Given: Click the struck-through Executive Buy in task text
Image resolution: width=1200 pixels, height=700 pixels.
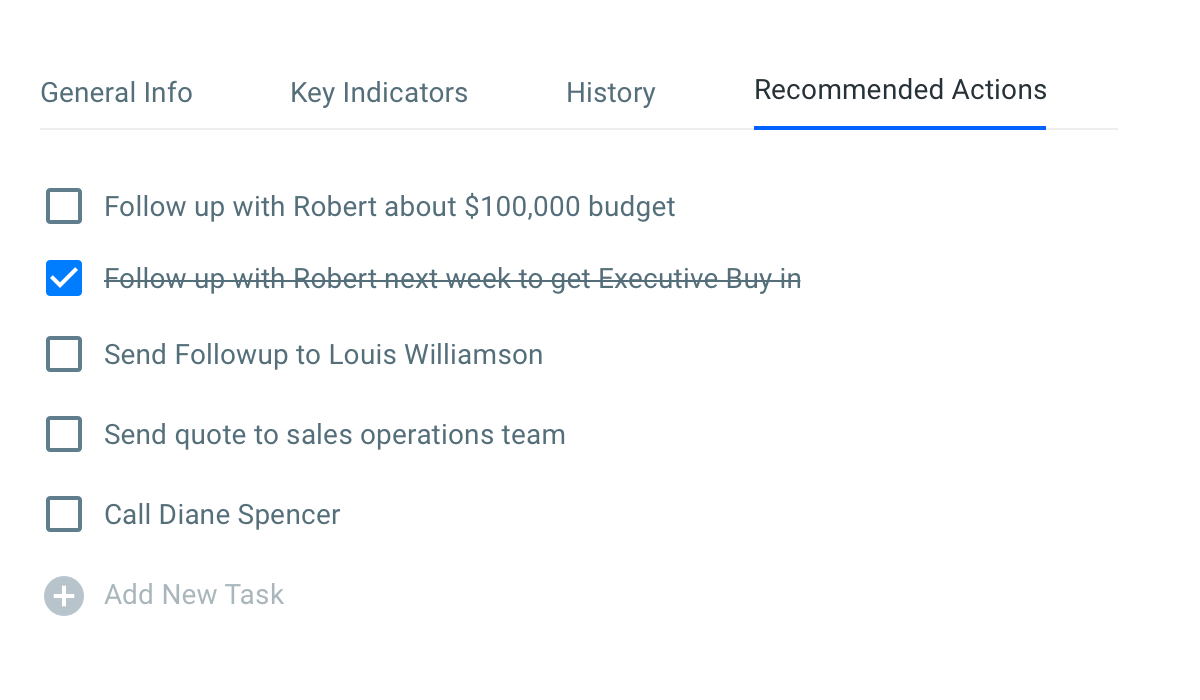Looking at the screenshot, I should pyautogui.click(x=452, y=279).
